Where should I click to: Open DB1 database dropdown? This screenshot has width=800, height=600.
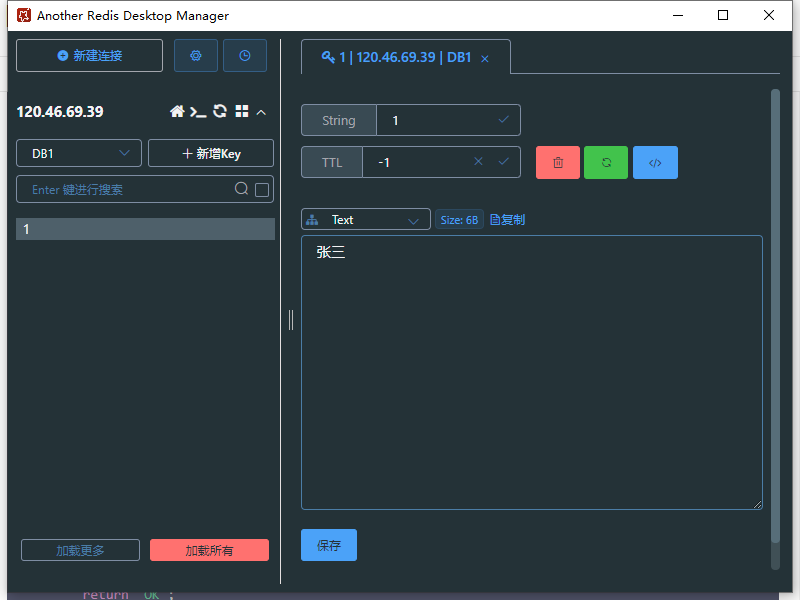pos(79,153)
